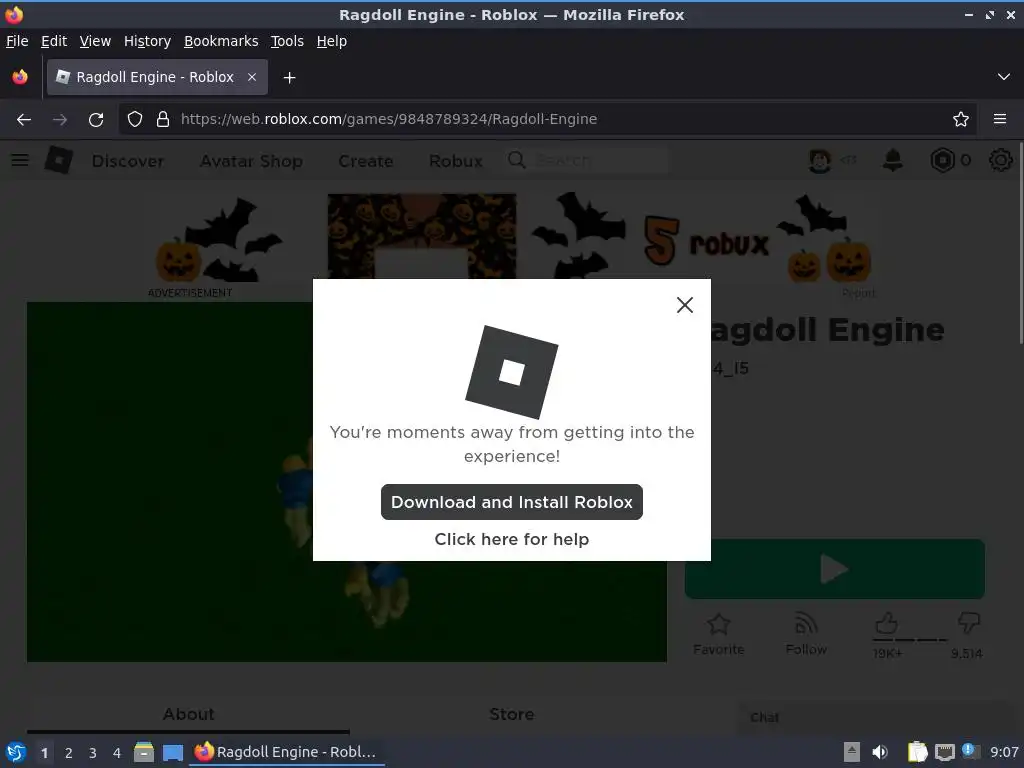
Task: Open the Robux nav link
Action: 456,161
